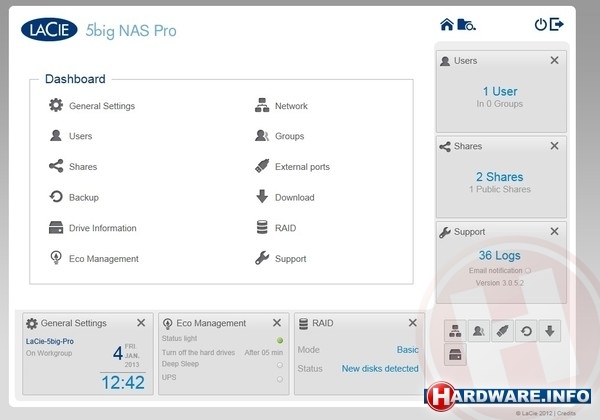
Task: Close the Support widget
Action: 554,231
